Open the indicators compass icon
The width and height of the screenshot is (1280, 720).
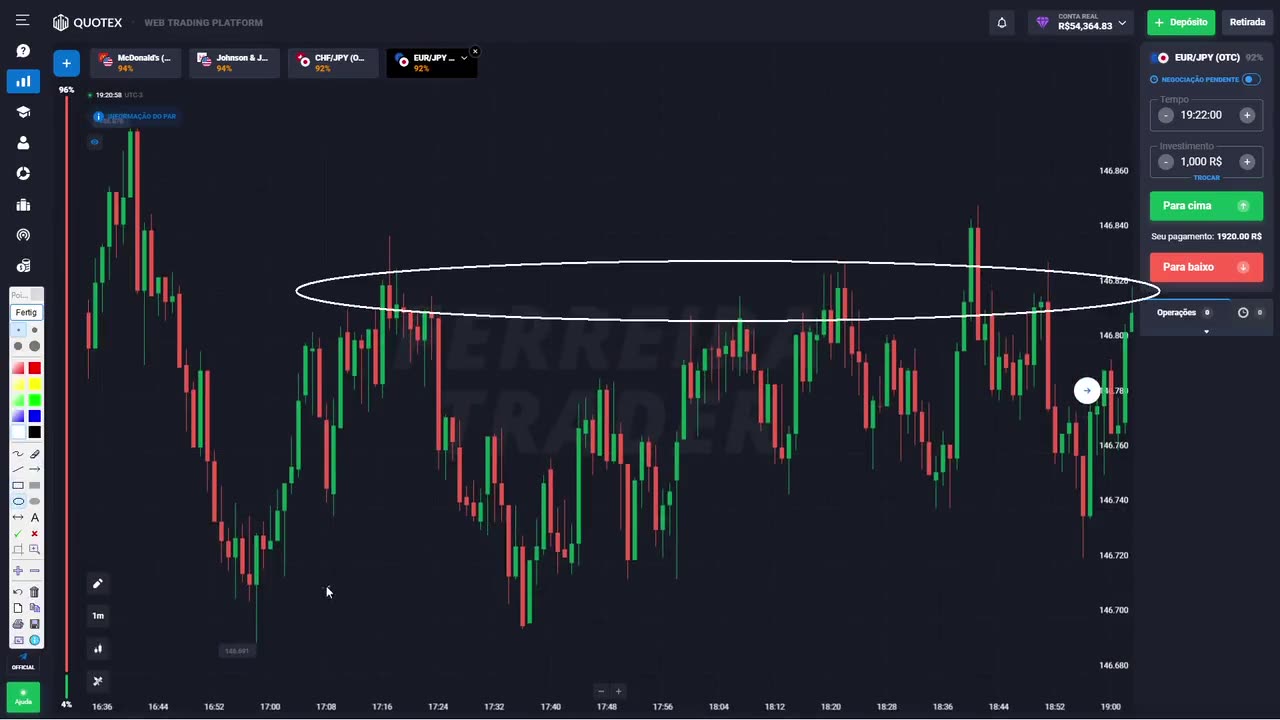(x=98, y=681)
